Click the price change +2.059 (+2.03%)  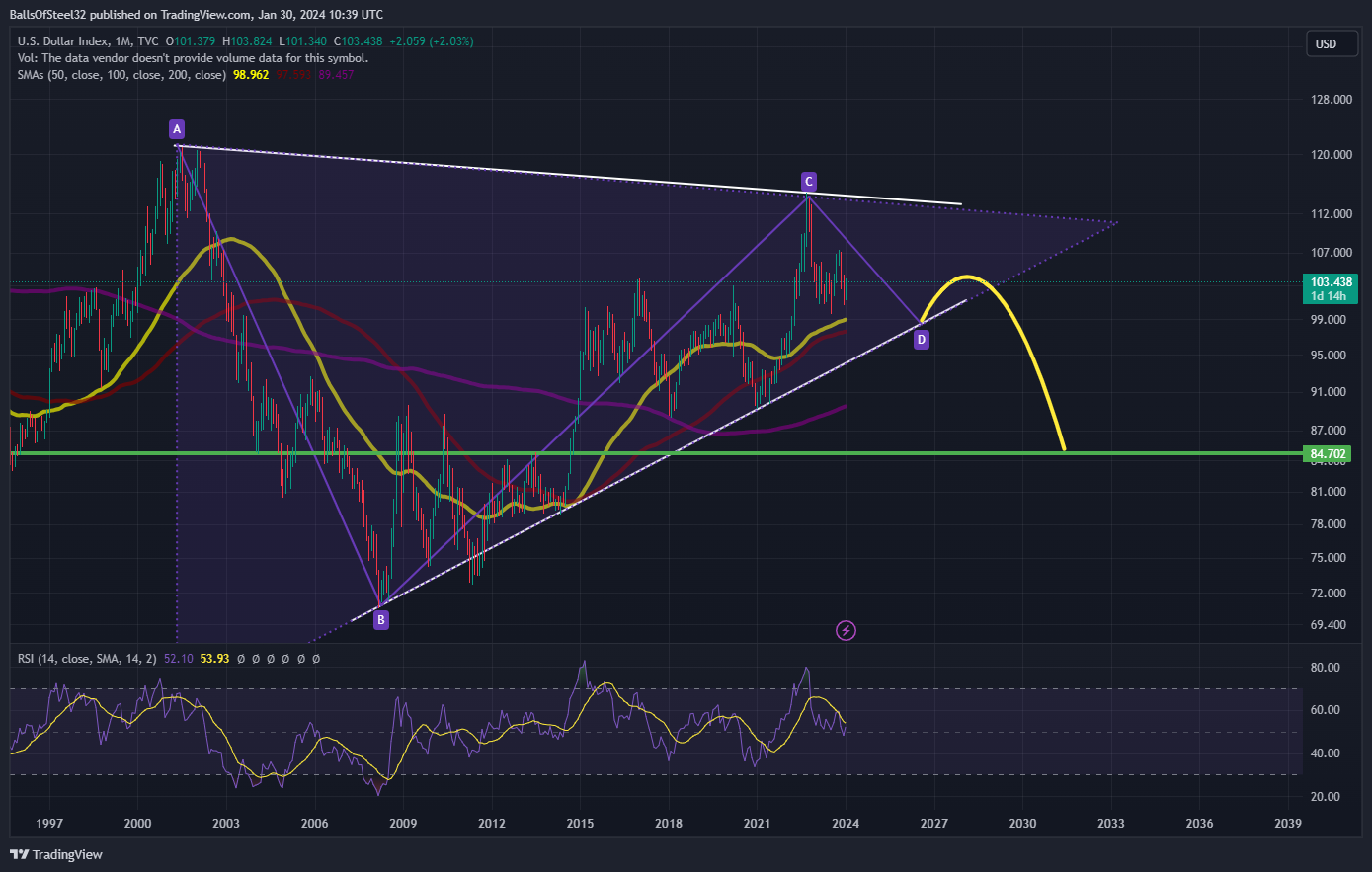click(431, 41)
